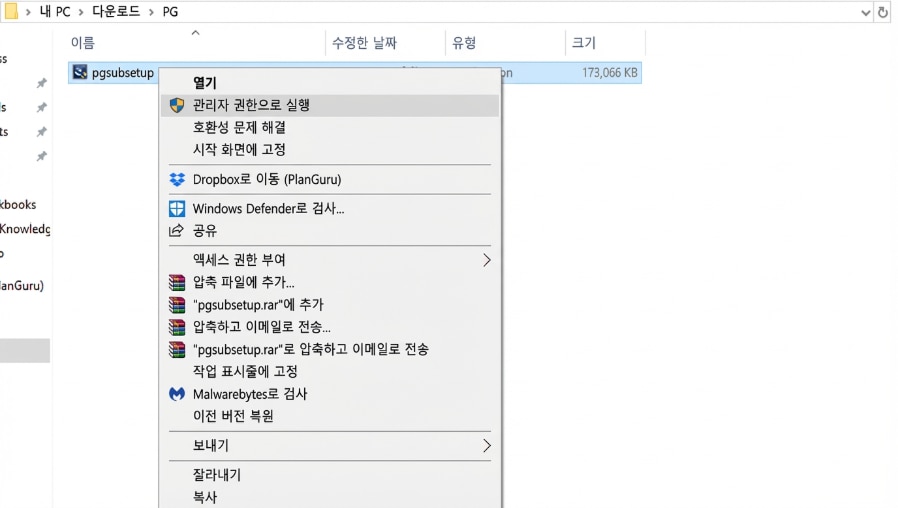
Task: Expand the 액세스 권한 부여 submenu arrow
Action: tap(486, 260)
